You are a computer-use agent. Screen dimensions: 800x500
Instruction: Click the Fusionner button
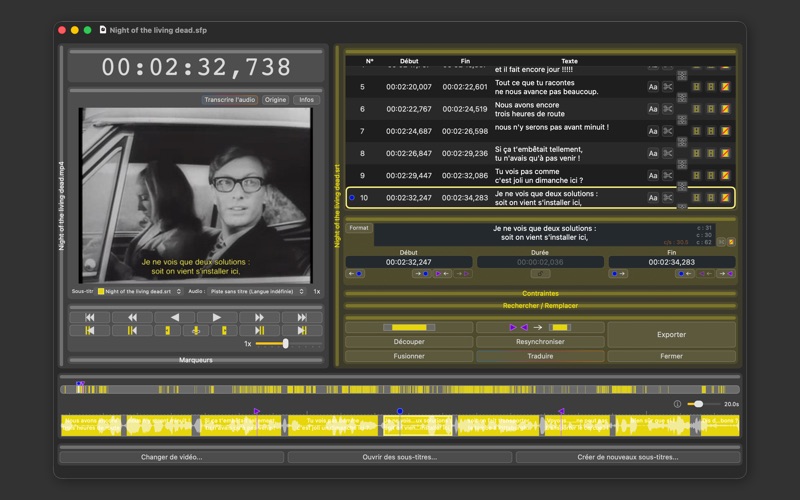[409, 356]
